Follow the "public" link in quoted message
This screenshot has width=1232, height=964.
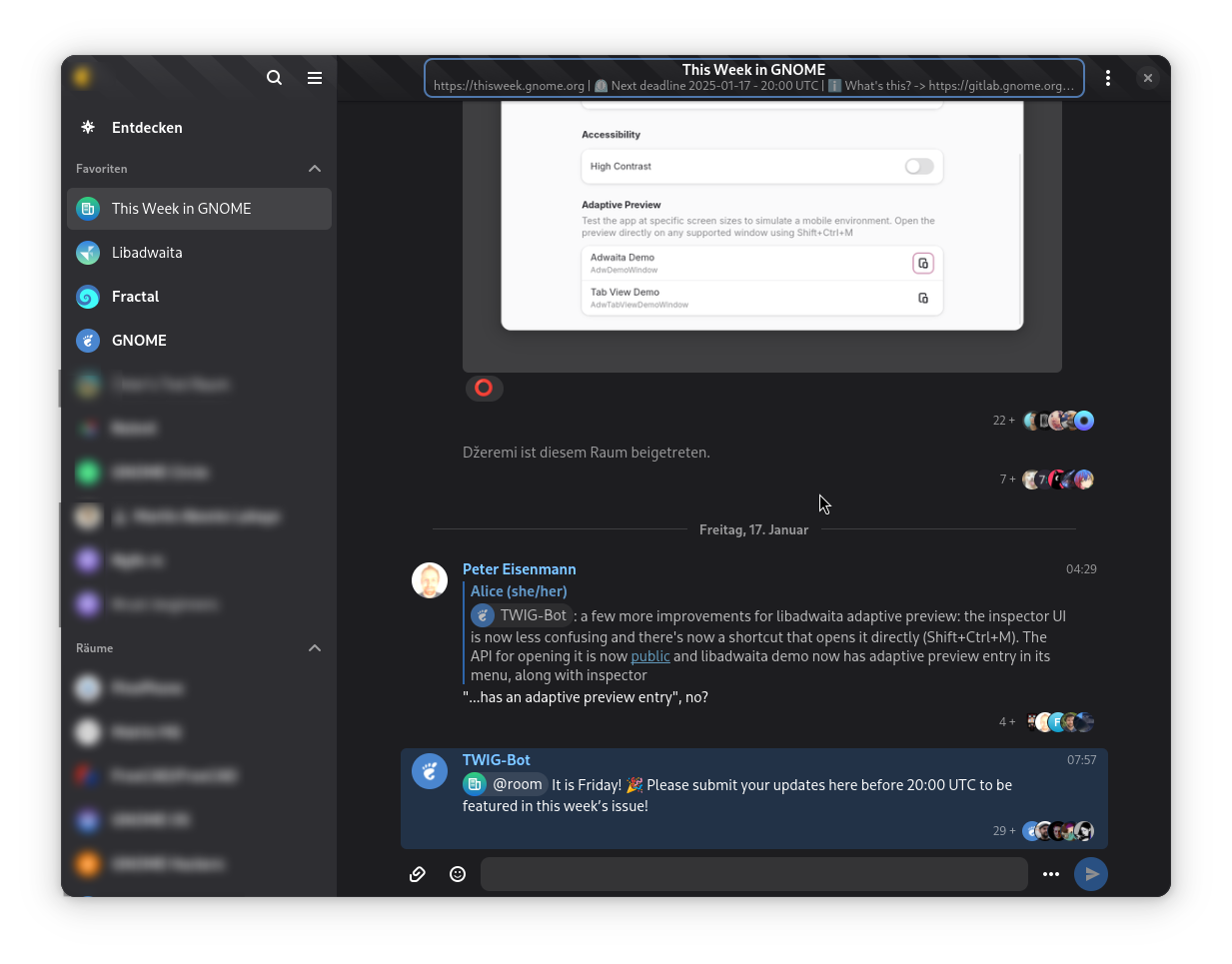649,656
